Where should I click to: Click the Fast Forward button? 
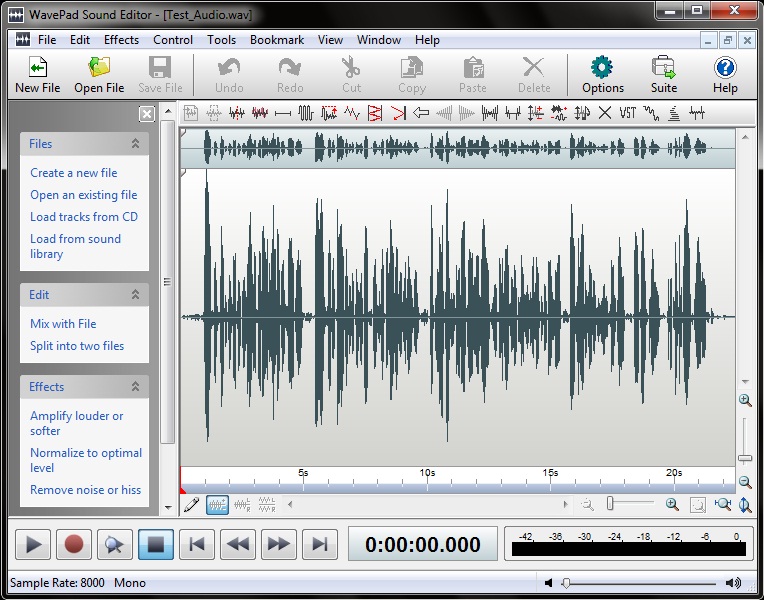point(279,544)
